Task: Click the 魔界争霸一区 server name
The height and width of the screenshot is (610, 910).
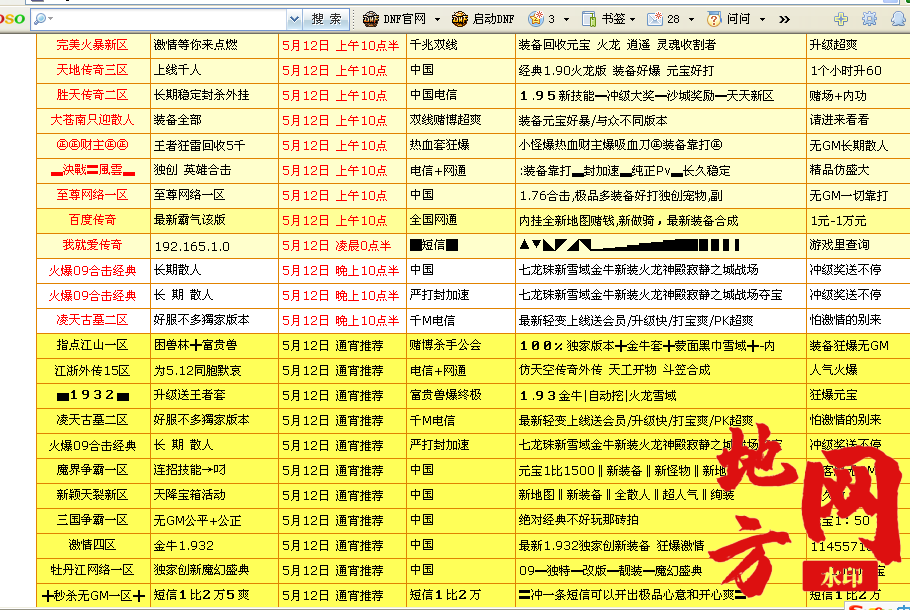Action: pyautogui.click(x=92, y=470)
